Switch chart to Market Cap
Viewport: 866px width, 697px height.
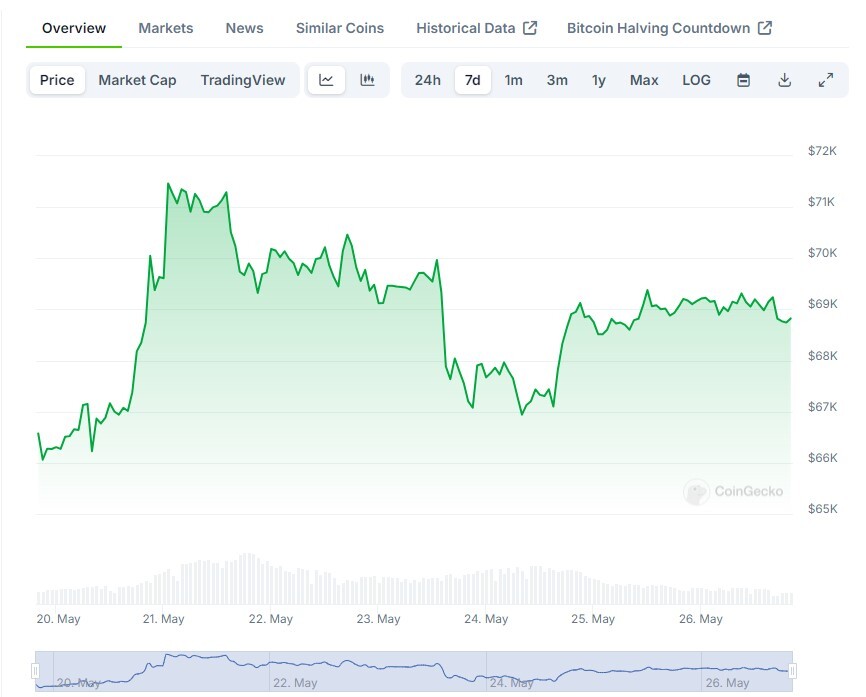tap(137, 80)
